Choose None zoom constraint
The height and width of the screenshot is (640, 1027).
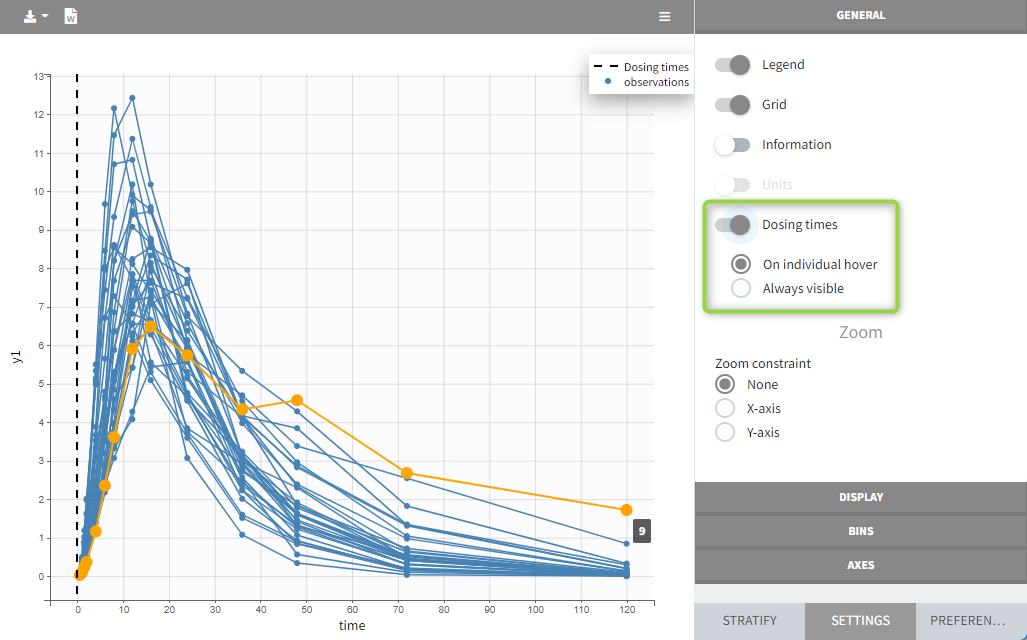[x=726, y=385]
